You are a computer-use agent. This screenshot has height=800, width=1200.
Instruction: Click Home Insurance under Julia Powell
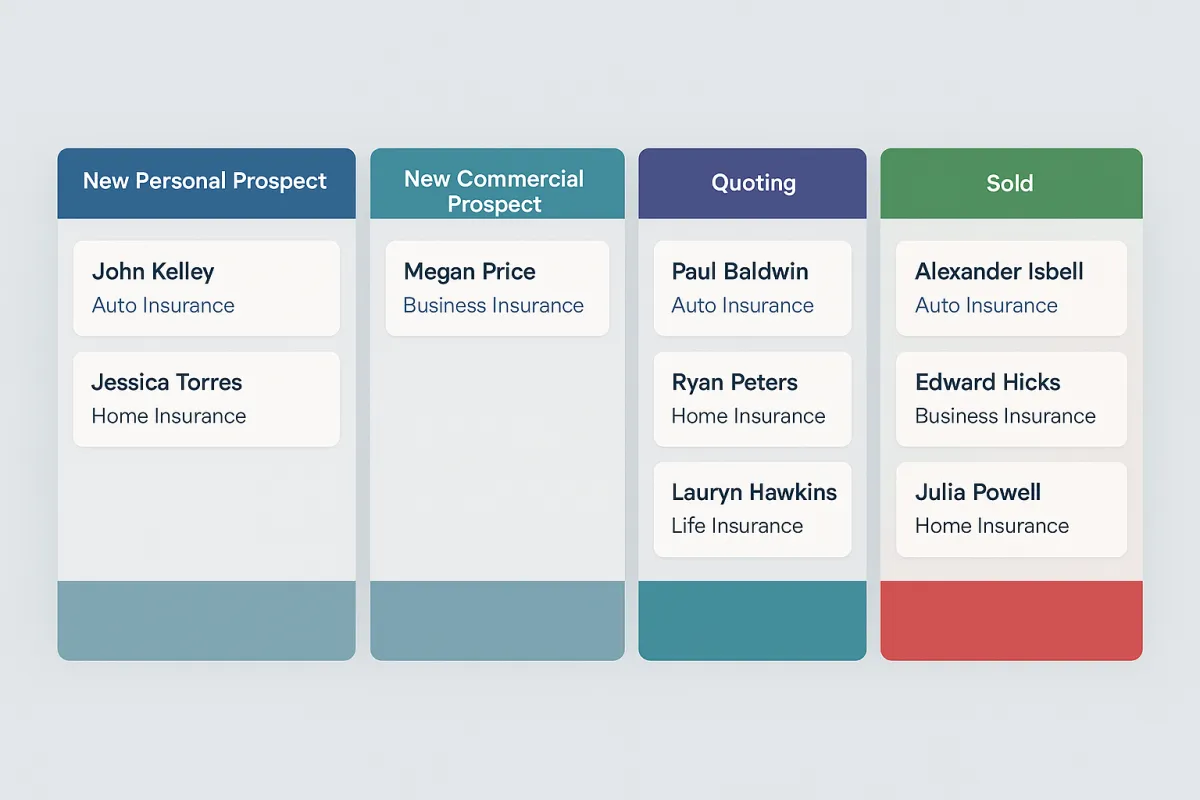pos(992,526)
